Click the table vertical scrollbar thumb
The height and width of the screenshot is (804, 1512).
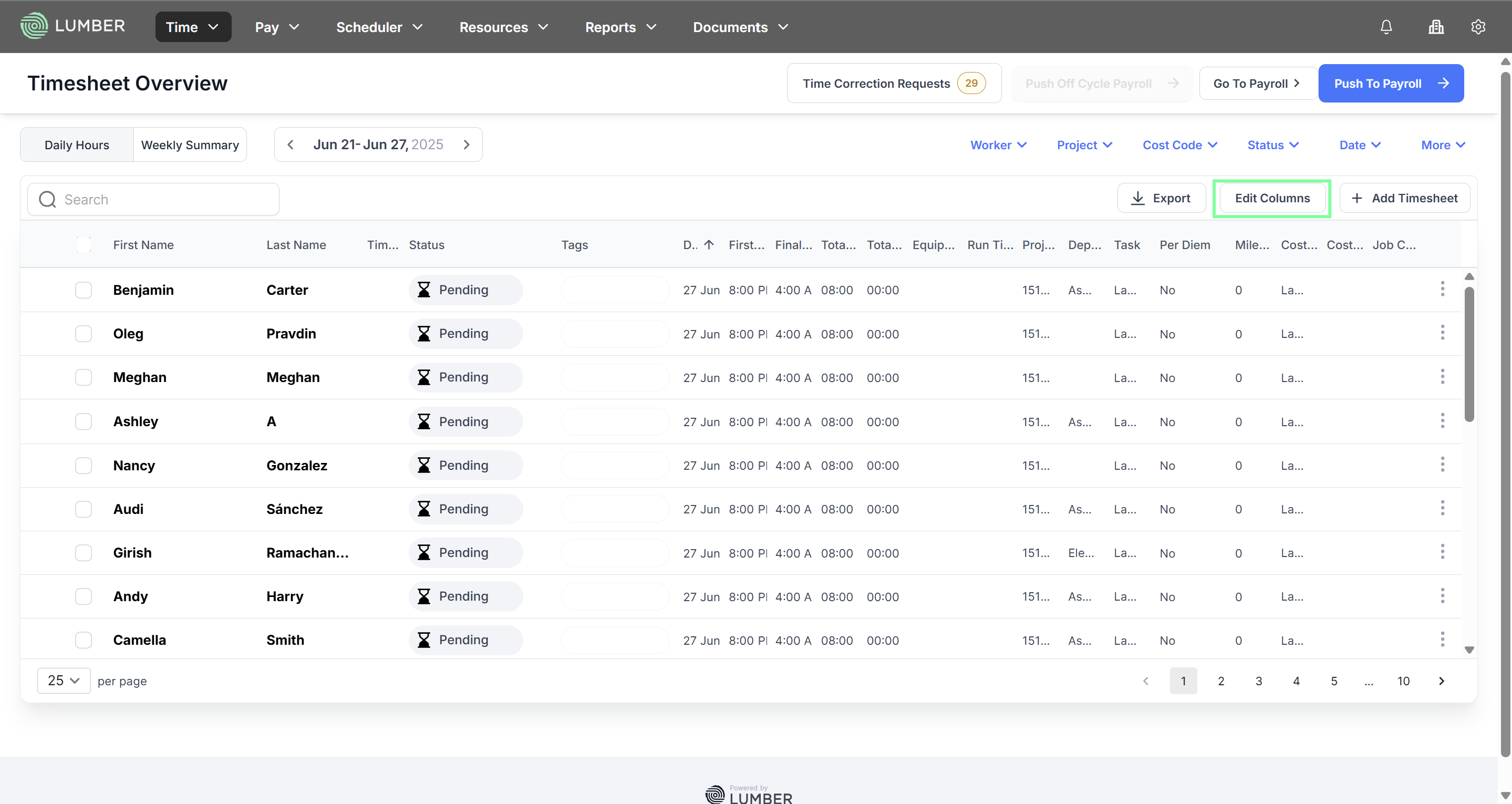(x=1468, y=354)
